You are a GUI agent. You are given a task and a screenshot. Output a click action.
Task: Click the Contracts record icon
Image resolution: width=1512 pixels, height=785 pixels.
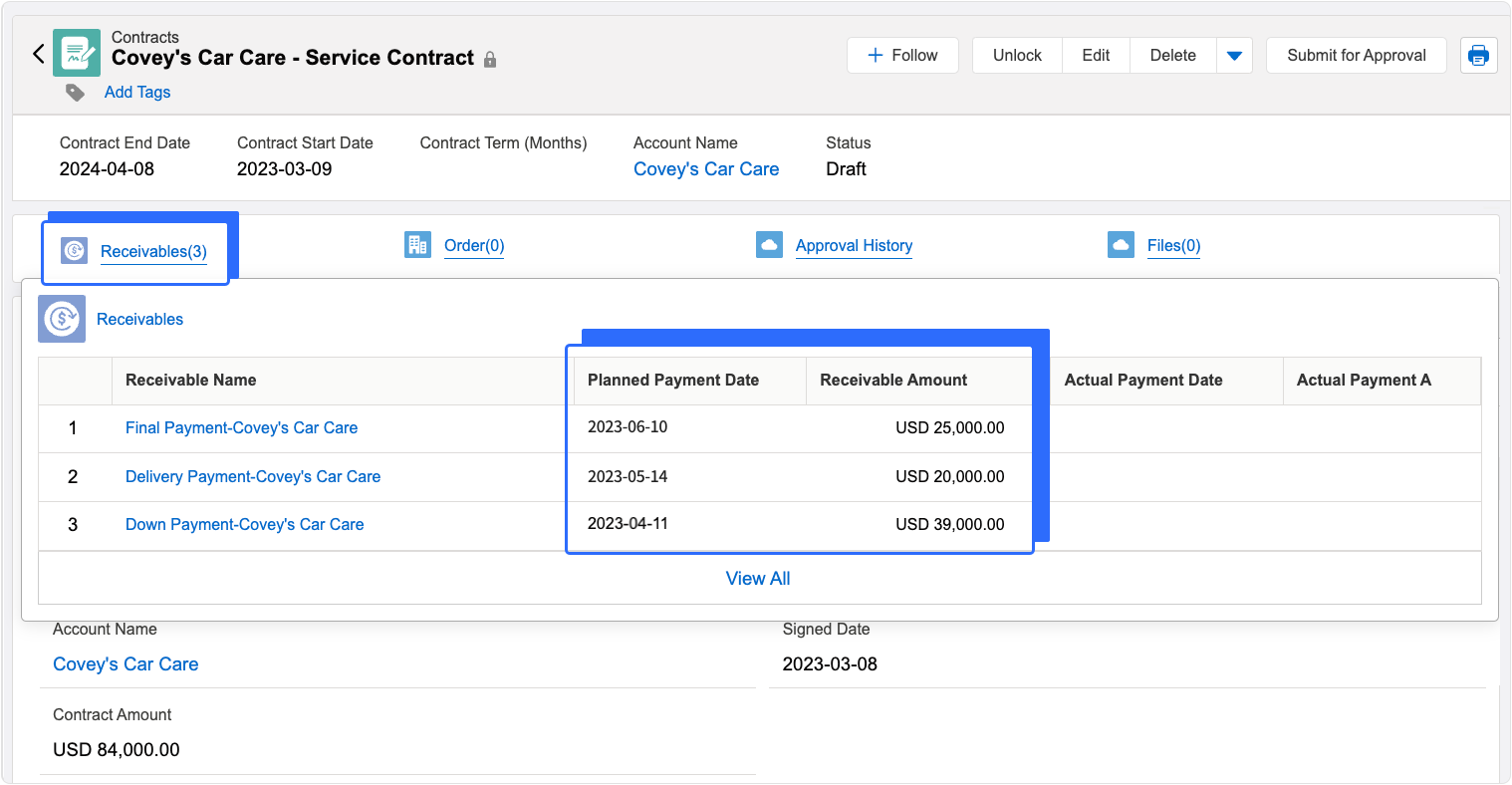(x=77, y=54)
